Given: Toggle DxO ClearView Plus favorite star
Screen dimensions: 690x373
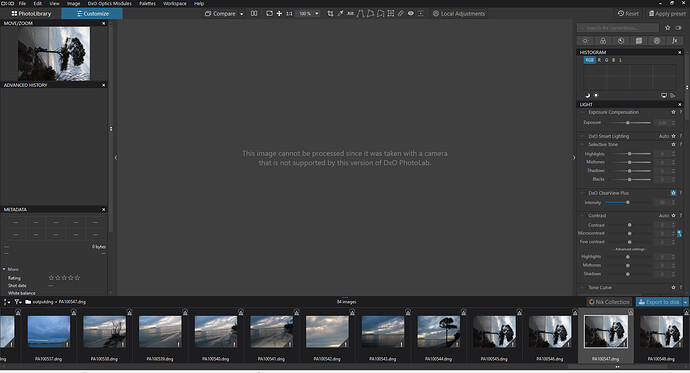Looking at the screenshot, I should point(673,193).
